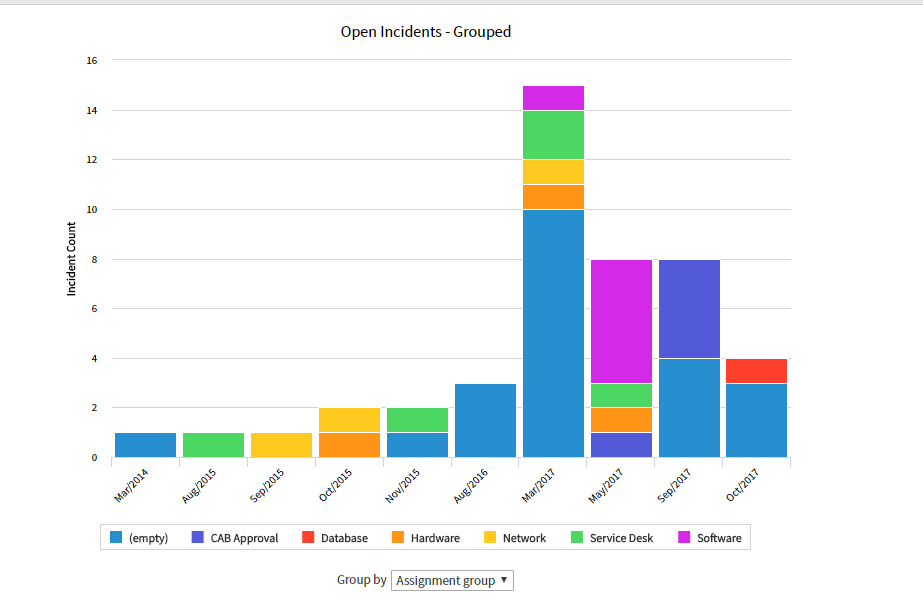The image size is (923, 612).
Task: Click the yellow Network legend swatch
Action: [x=490, y=538]
